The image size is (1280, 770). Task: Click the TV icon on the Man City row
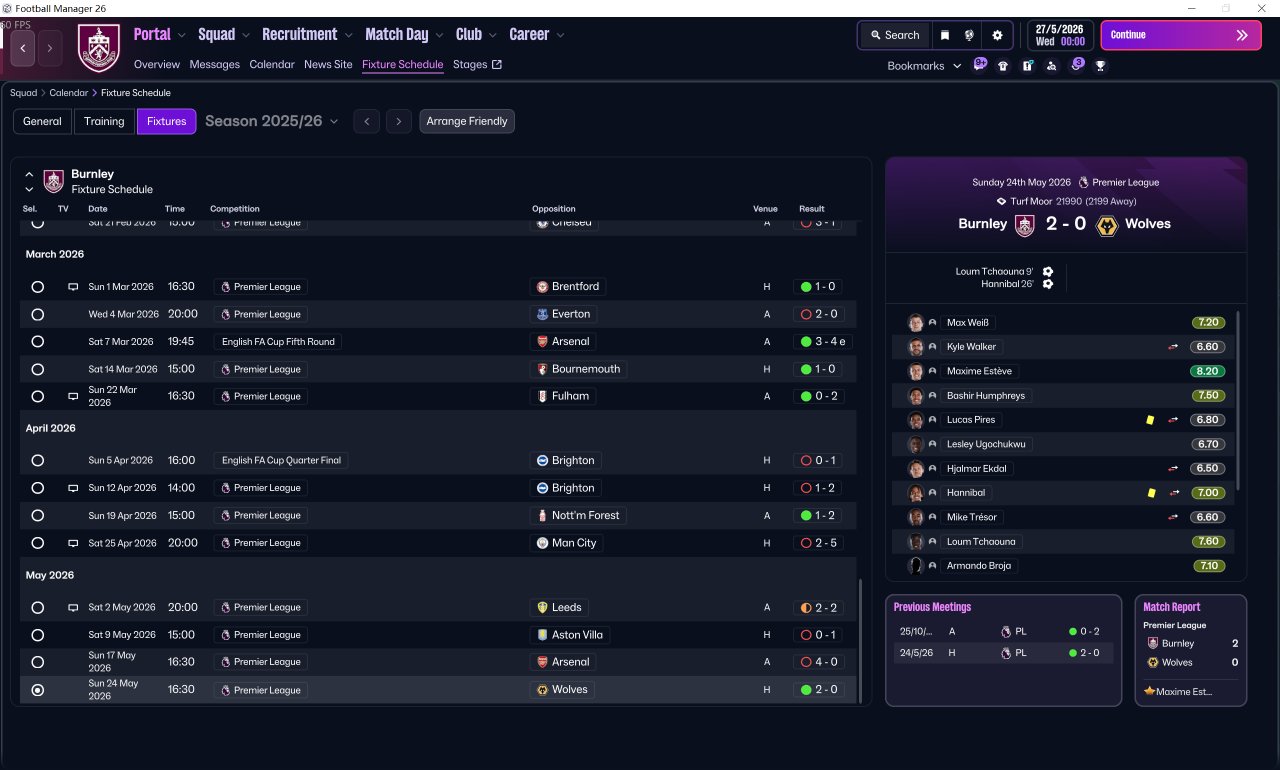point(72,543)
